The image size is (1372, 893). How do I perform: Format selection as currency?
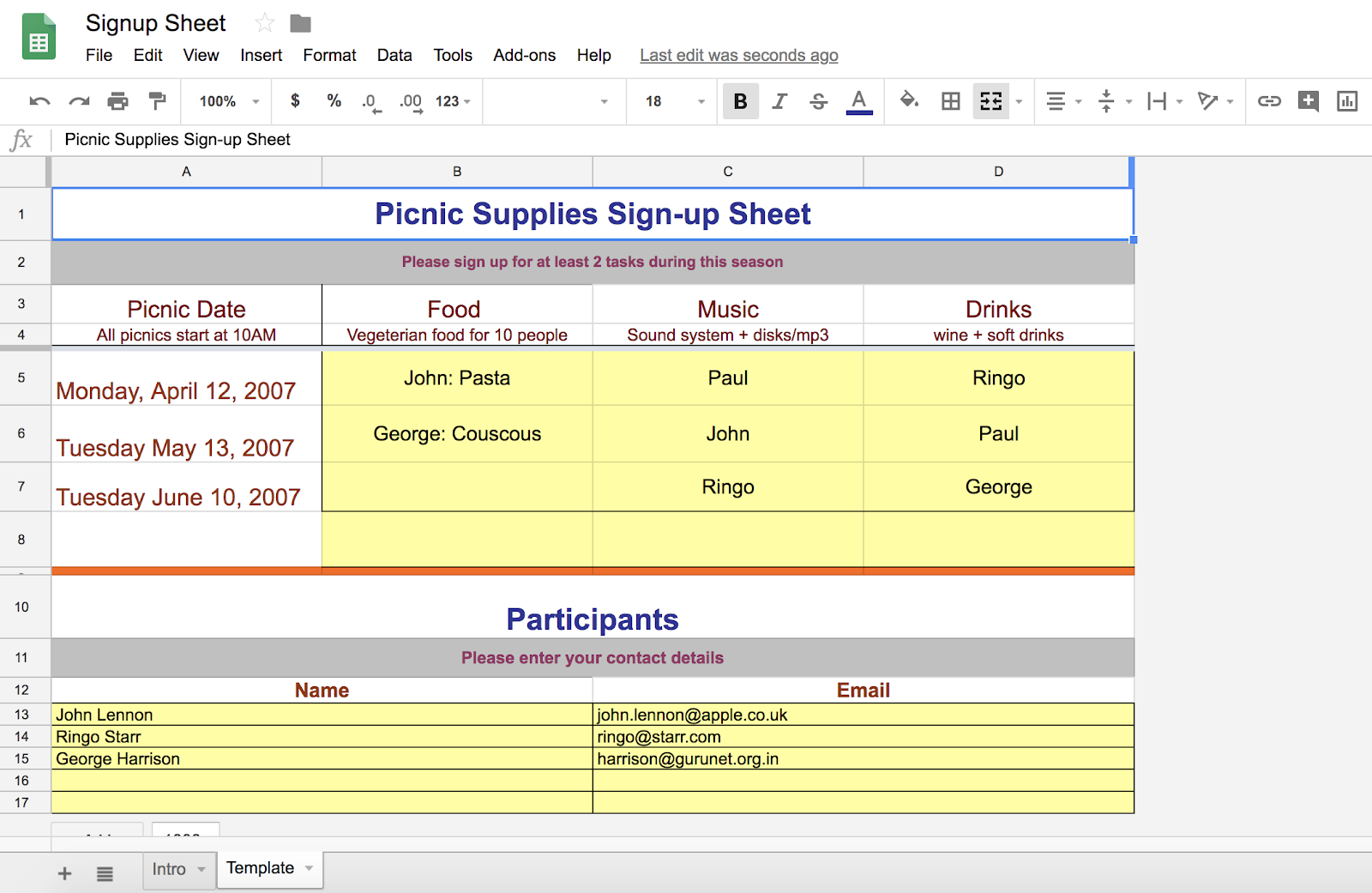pyautogui.click(x=295, y=101)
